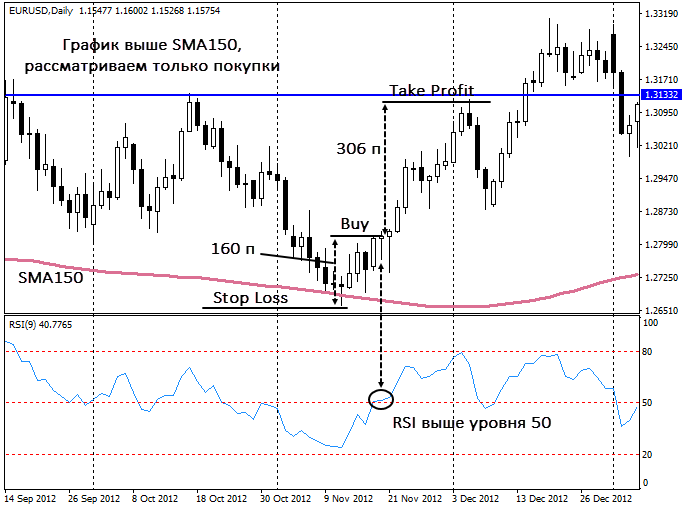
Task: Click the RSI scale value 20
Action: [647, 455]
